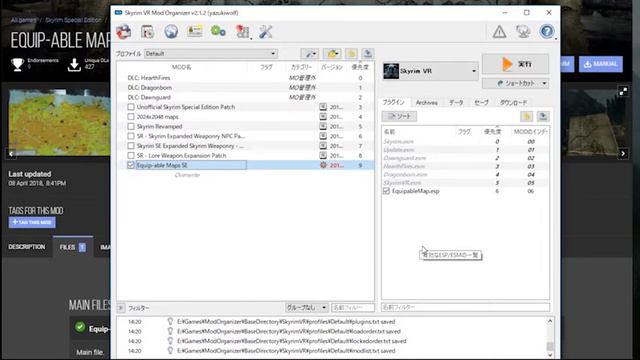Open the group-by dropdown below mod list
Screen dimensions: 640x360
(306, 308)
